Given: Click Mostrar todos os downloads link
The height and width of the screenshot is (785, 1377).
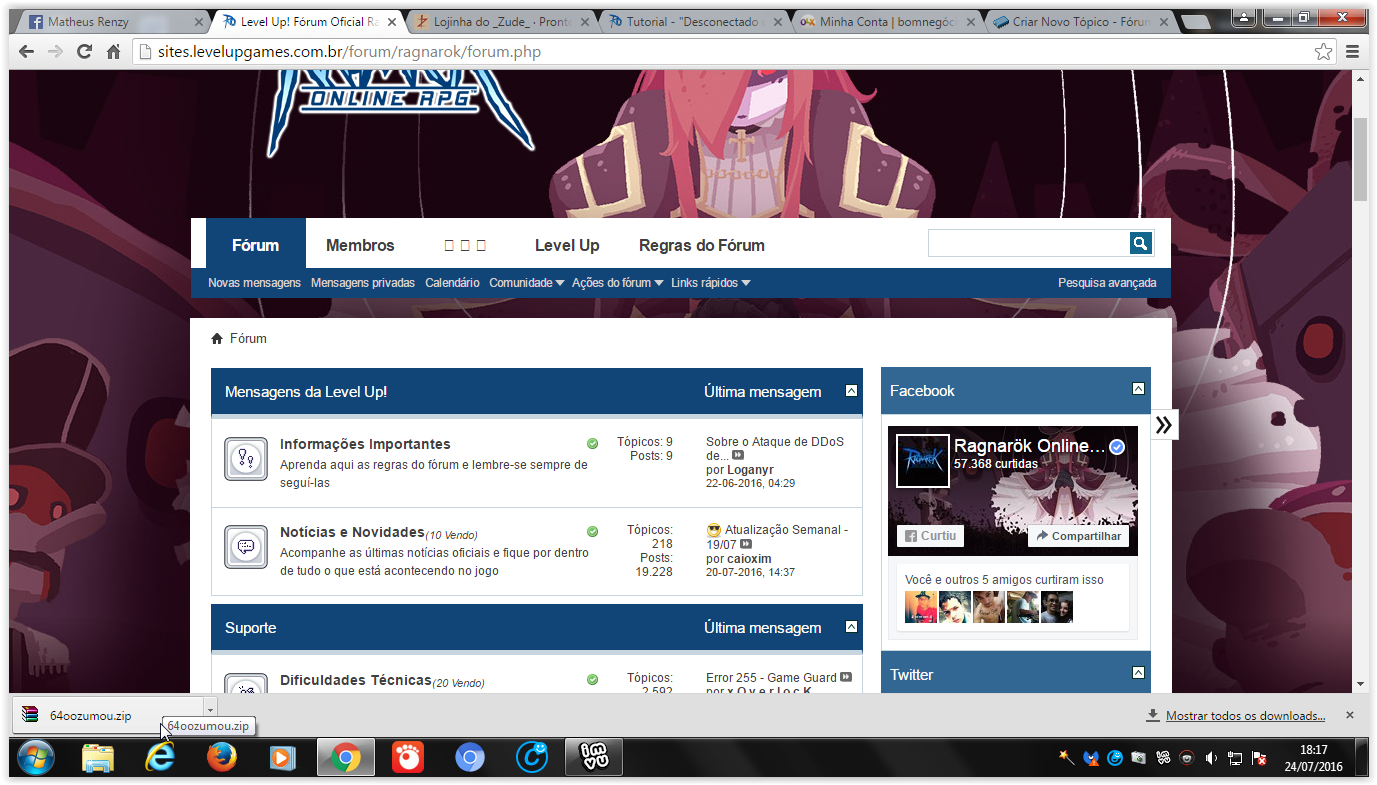Looking at the screenshot, I should click(1245, 716).
